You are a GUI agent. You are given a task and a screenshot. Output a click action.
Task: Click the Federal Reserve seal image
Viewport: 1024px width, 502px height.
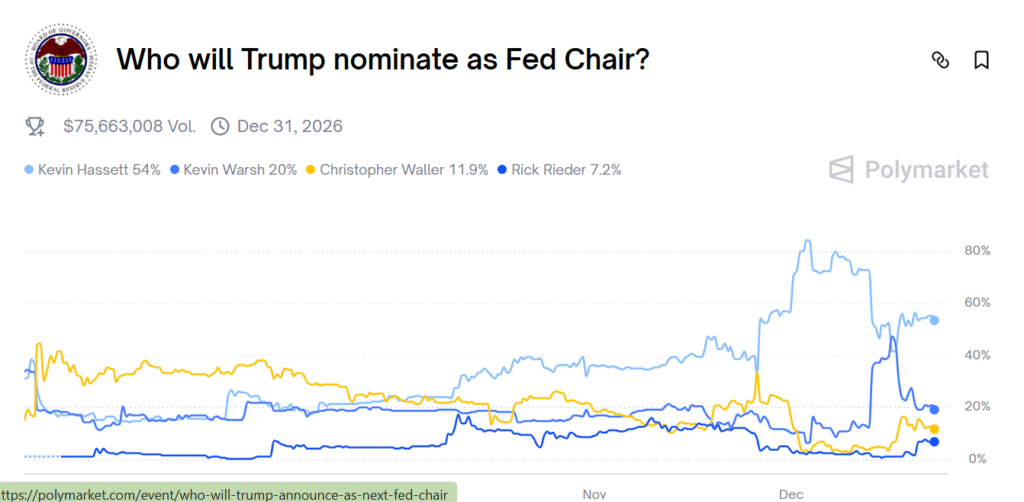pos(59,62)
